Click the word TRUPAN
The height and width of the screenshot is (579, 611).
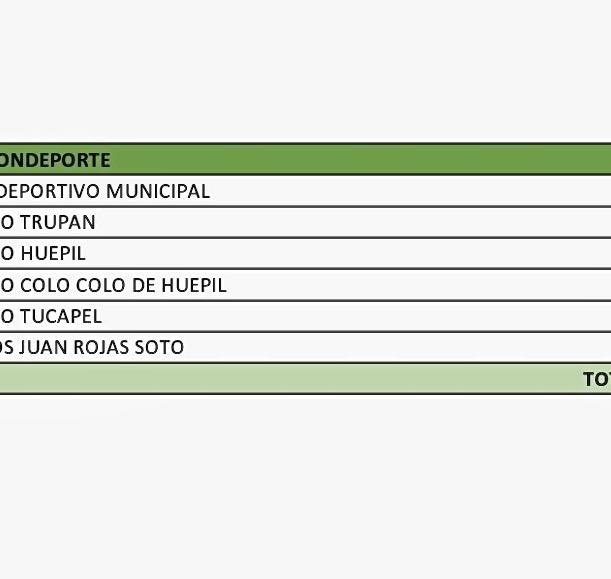[58, 222]
